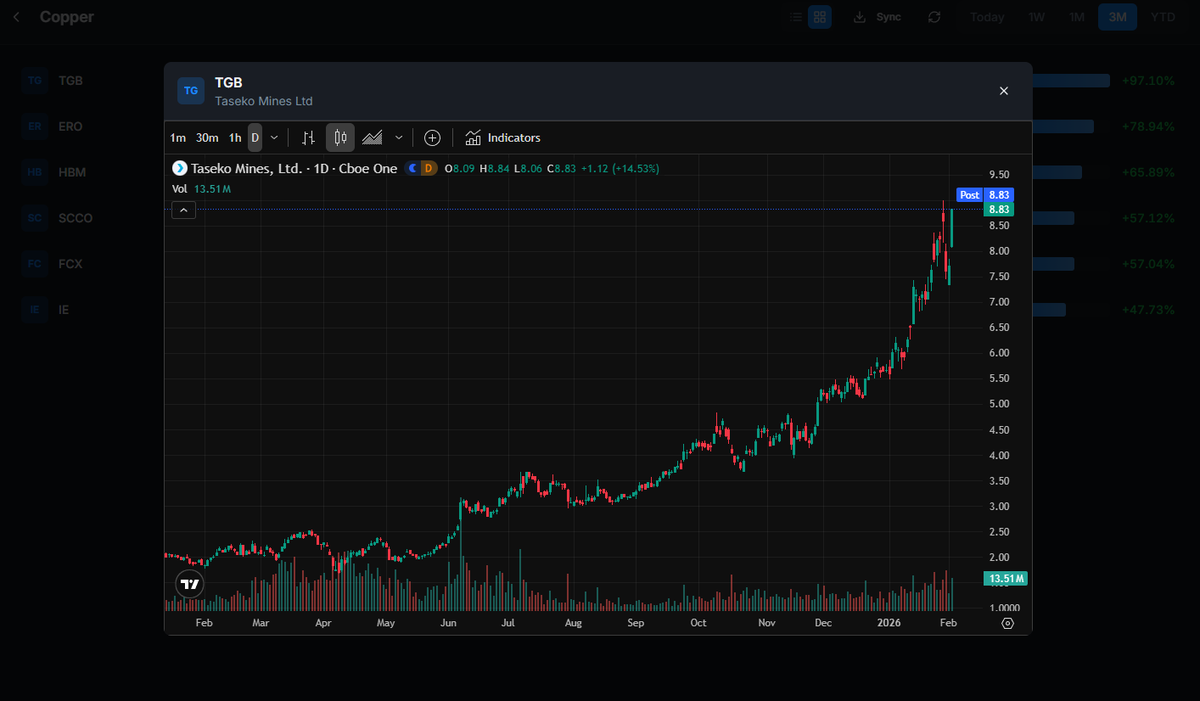Close the TGB chart dialog
1200x701 pixels.
1004,91
